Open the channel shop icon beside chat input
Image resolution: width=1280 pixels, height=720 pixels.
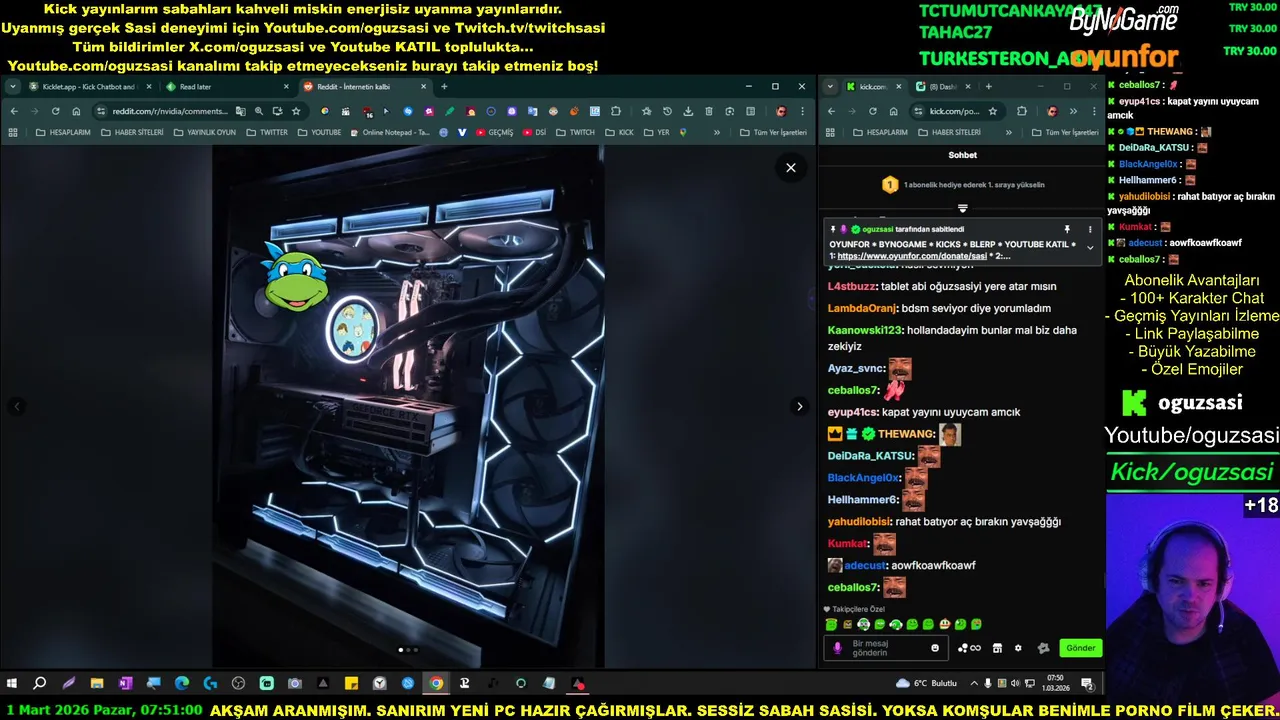tap(997, 648)
